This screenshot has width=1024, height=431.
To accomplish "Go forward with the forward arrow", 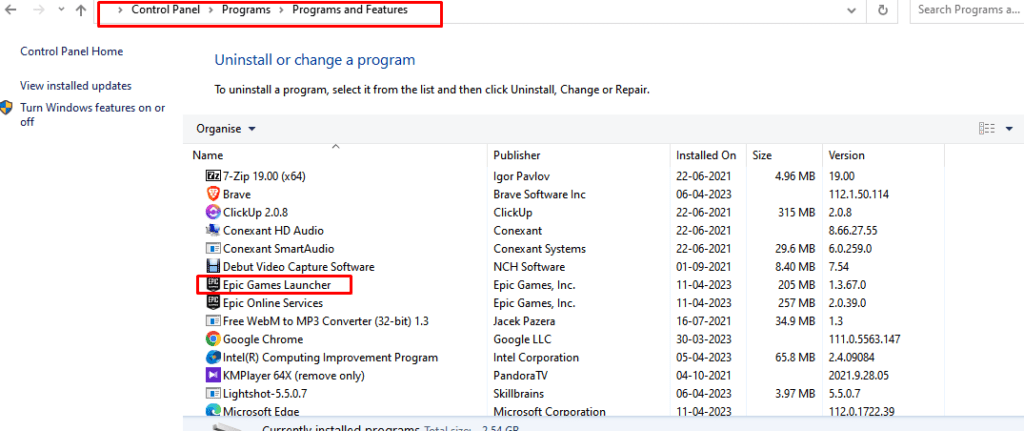I will 39,10.
